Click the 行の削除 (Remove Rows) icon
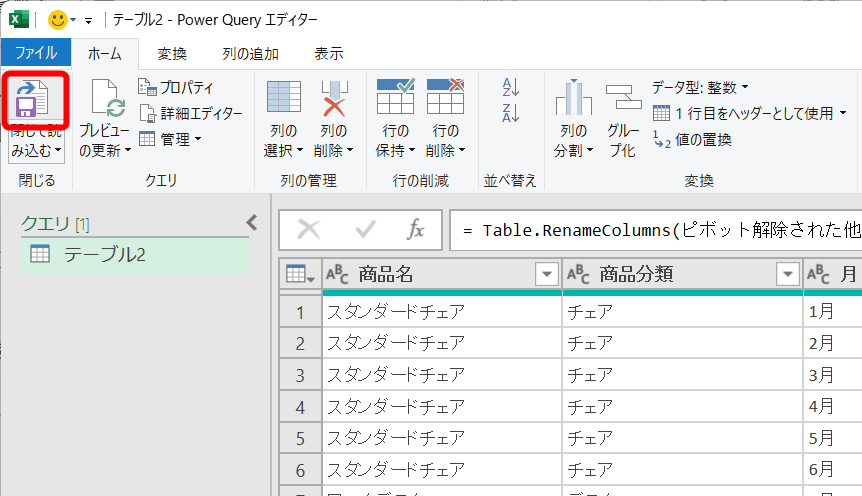 point(445,96)
